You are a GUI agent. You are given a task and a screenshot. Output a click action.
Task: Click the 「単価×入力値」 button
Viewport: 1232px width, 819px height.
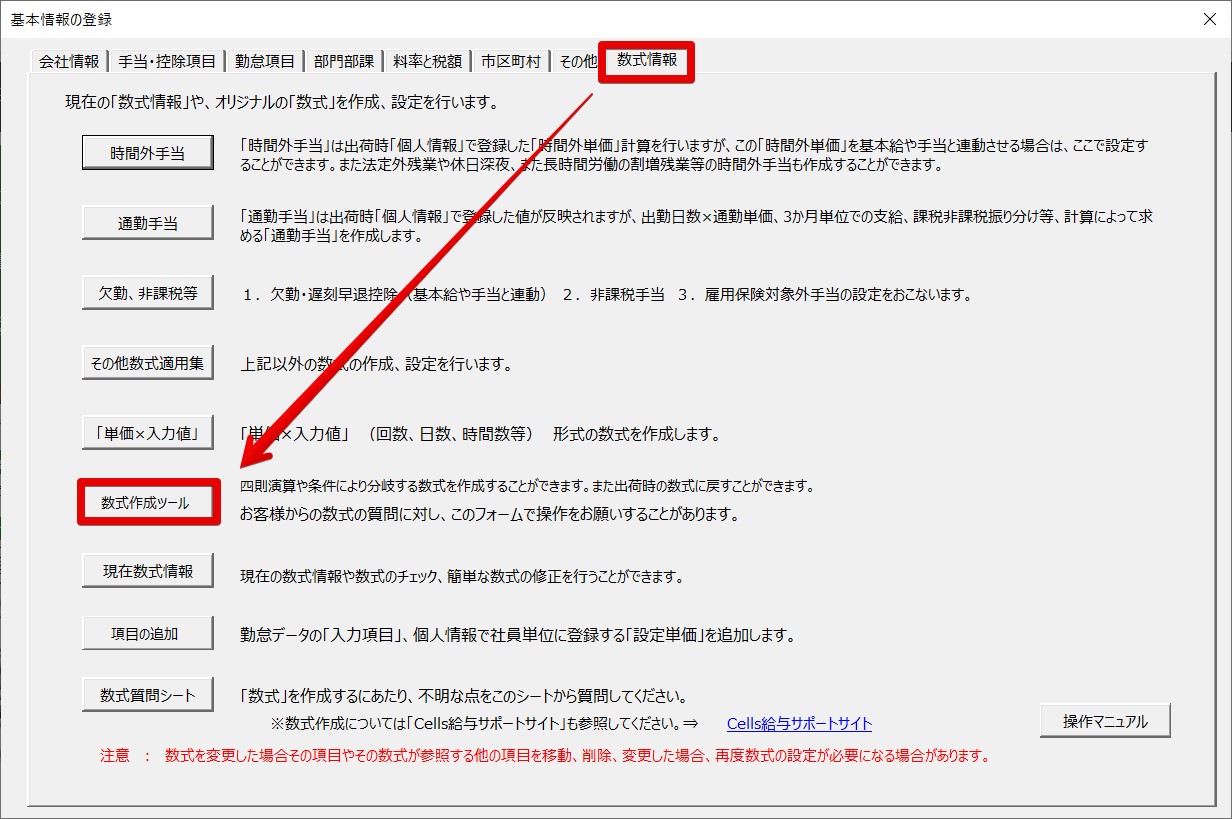click(147, 433)
